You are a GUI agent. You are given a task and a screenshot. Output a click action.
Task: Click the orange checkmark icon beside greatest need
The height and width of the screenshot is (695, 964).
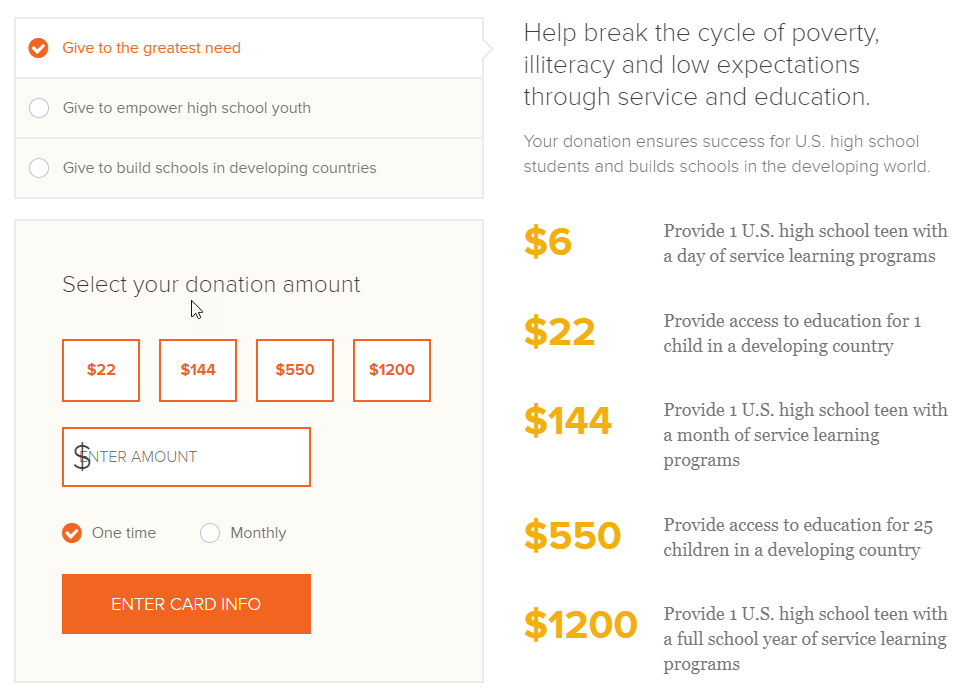(38, 48)
